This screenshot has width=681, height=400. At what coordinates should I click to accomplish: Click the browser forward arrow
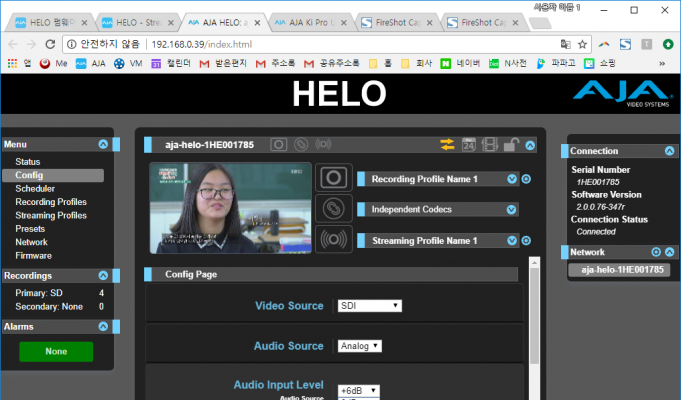tap(31, 44)
